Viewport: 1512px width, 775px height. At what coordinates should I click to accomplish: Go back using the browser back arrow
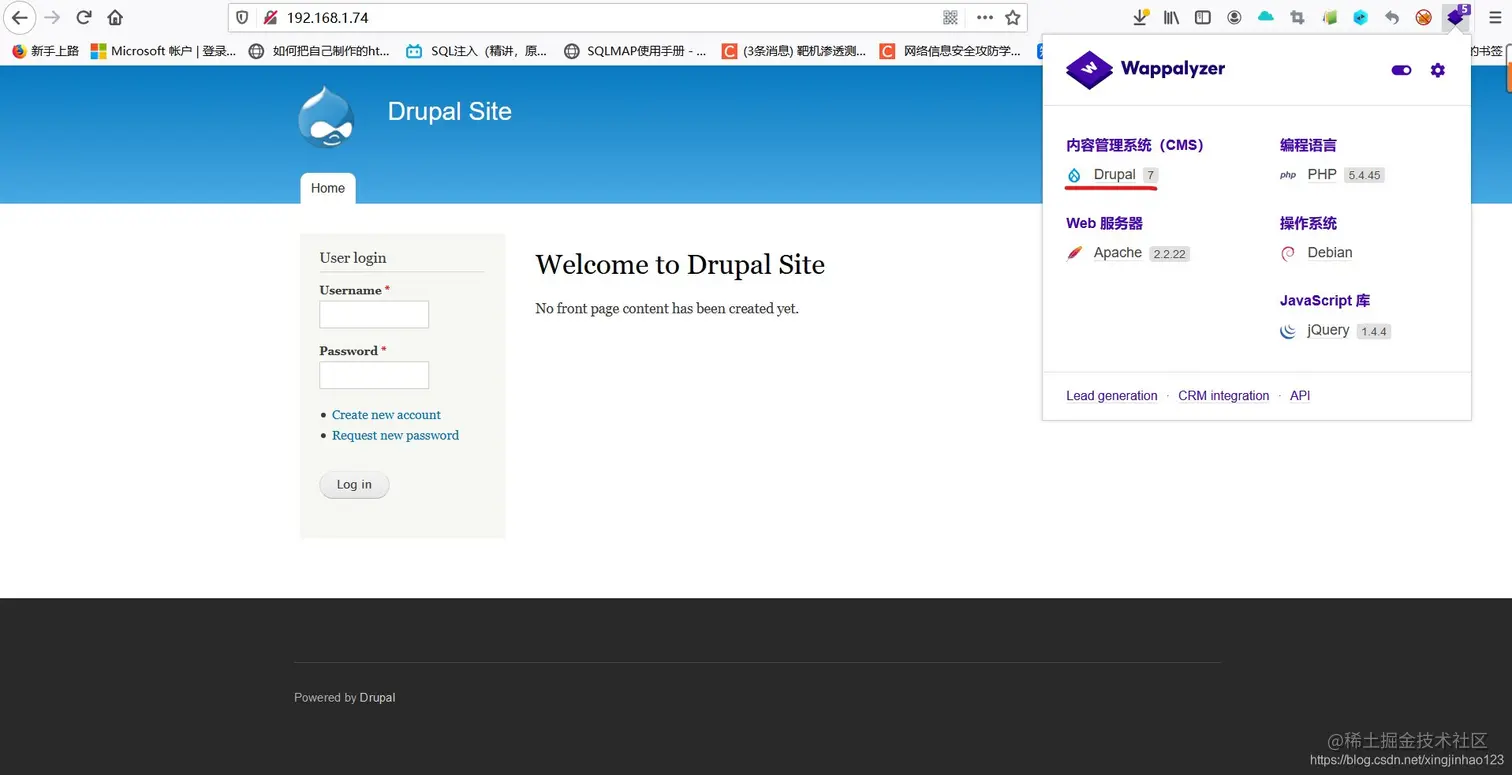pyautogui.click(x=19, y=17)
